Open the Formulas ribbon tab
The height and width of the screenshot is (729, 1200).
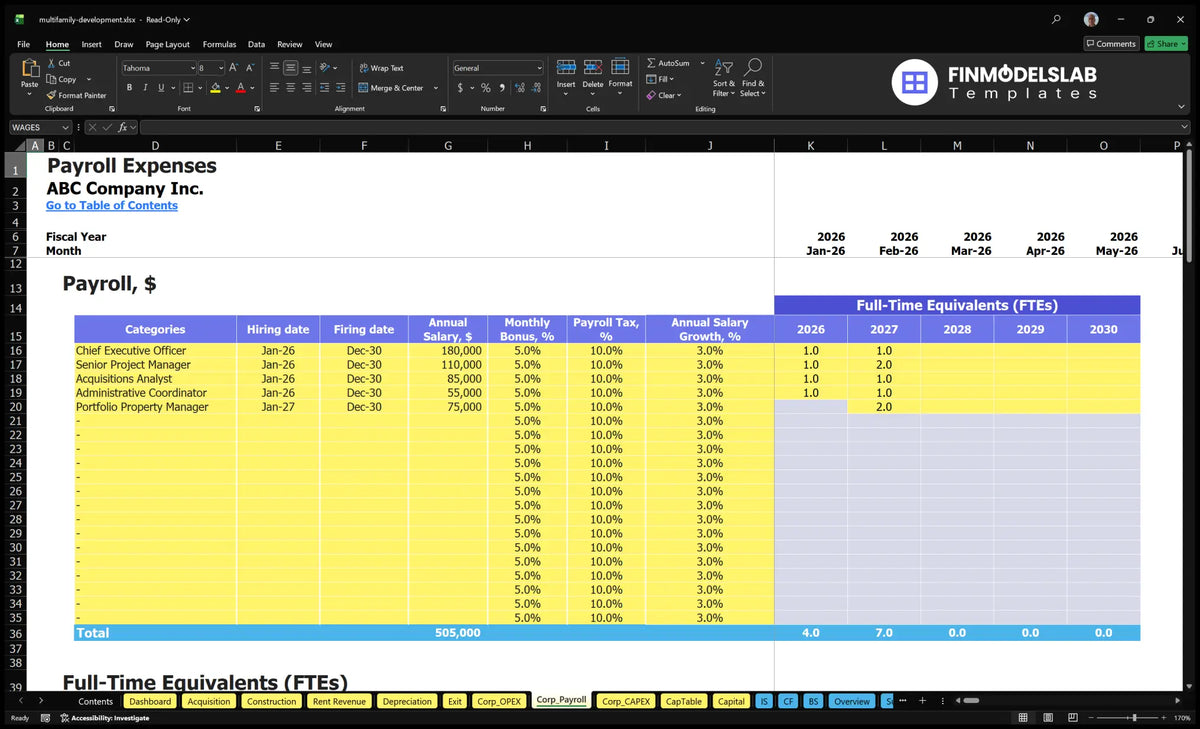pos(219,44)
